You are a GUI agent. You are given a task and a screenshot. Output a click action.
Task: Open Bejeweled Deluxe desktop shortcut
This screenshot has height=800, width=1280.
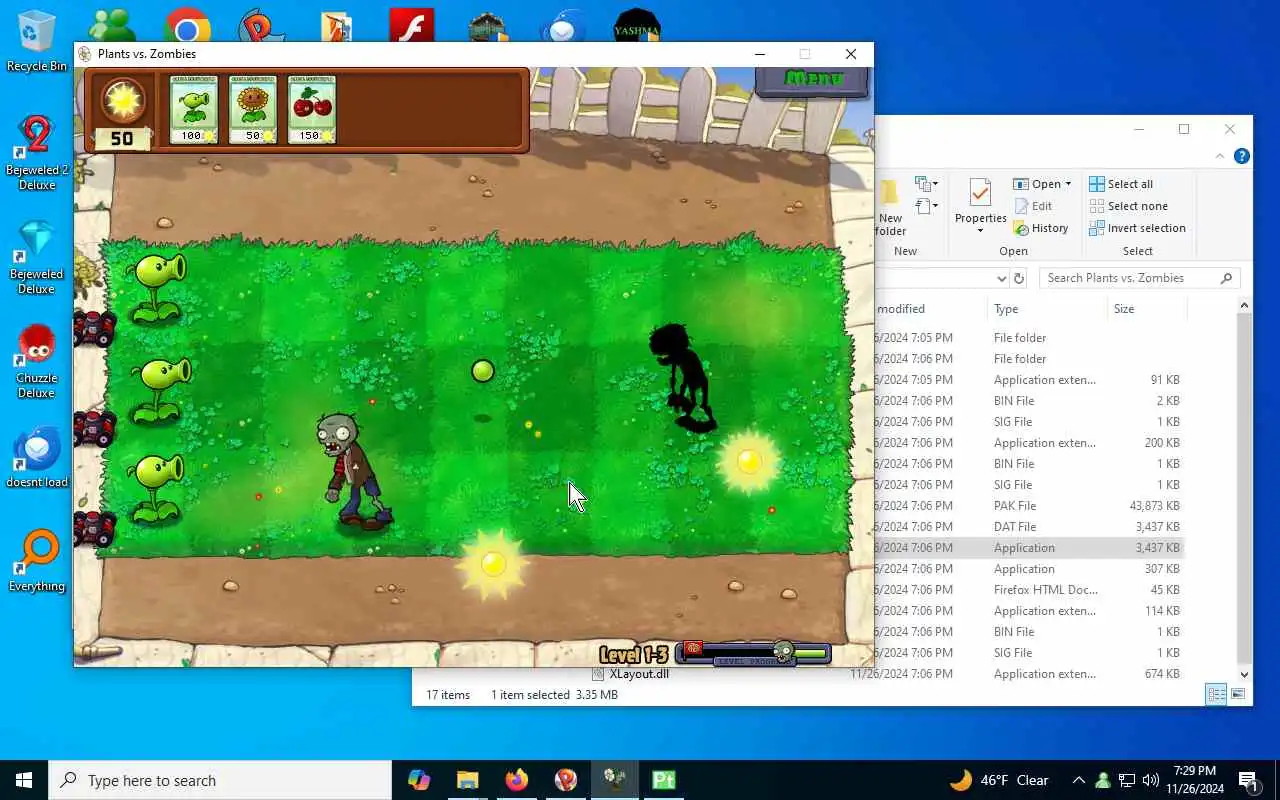click(x=37, y=257)
